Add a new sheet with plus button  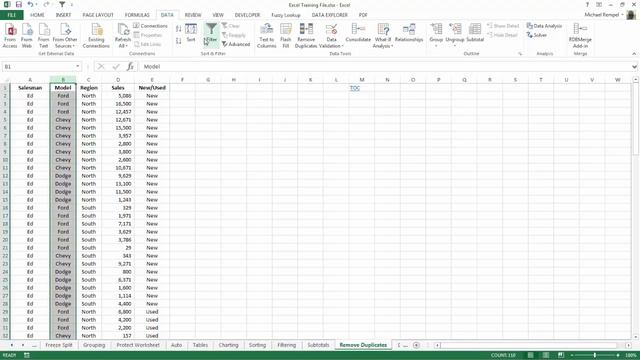[416, 345]
